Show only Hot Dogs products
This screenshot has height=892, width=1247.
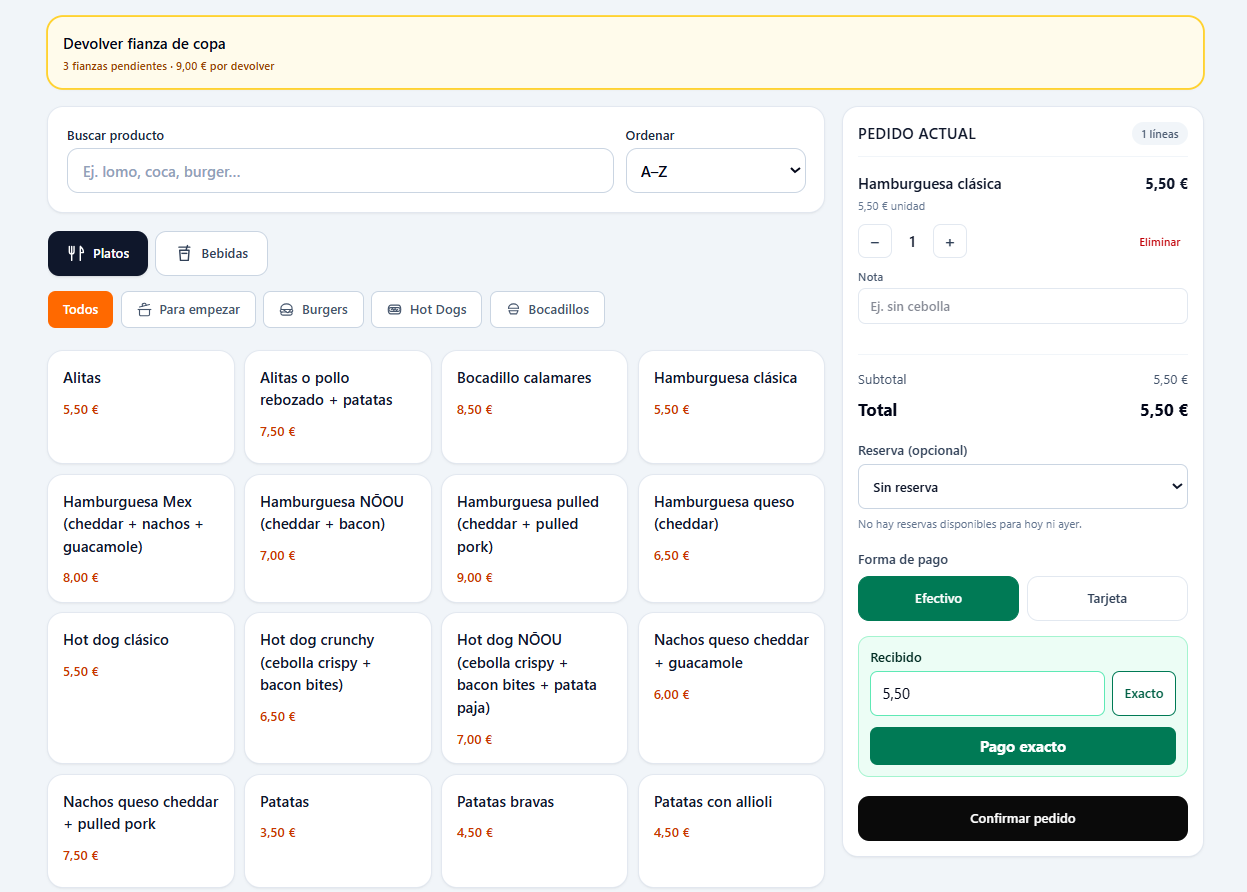tap(426, 309)
